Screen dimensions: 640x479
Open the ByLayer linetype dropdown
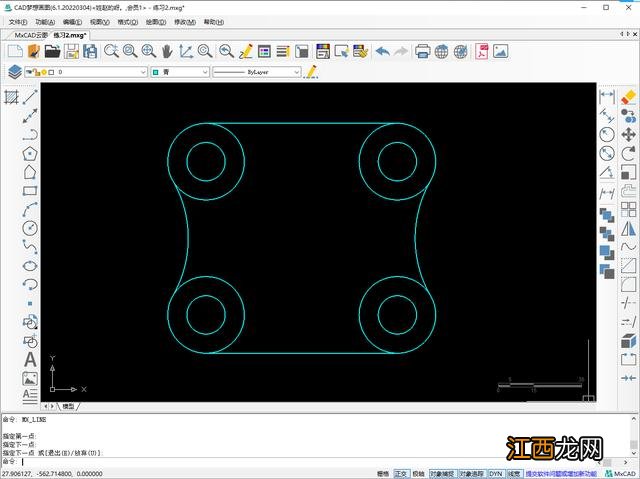pos(296,72)
